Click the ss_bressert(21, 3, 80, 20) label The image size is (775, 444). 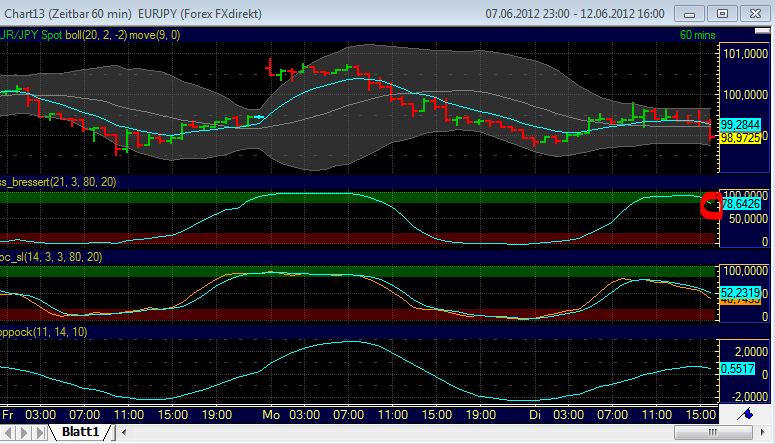point(58,182)
